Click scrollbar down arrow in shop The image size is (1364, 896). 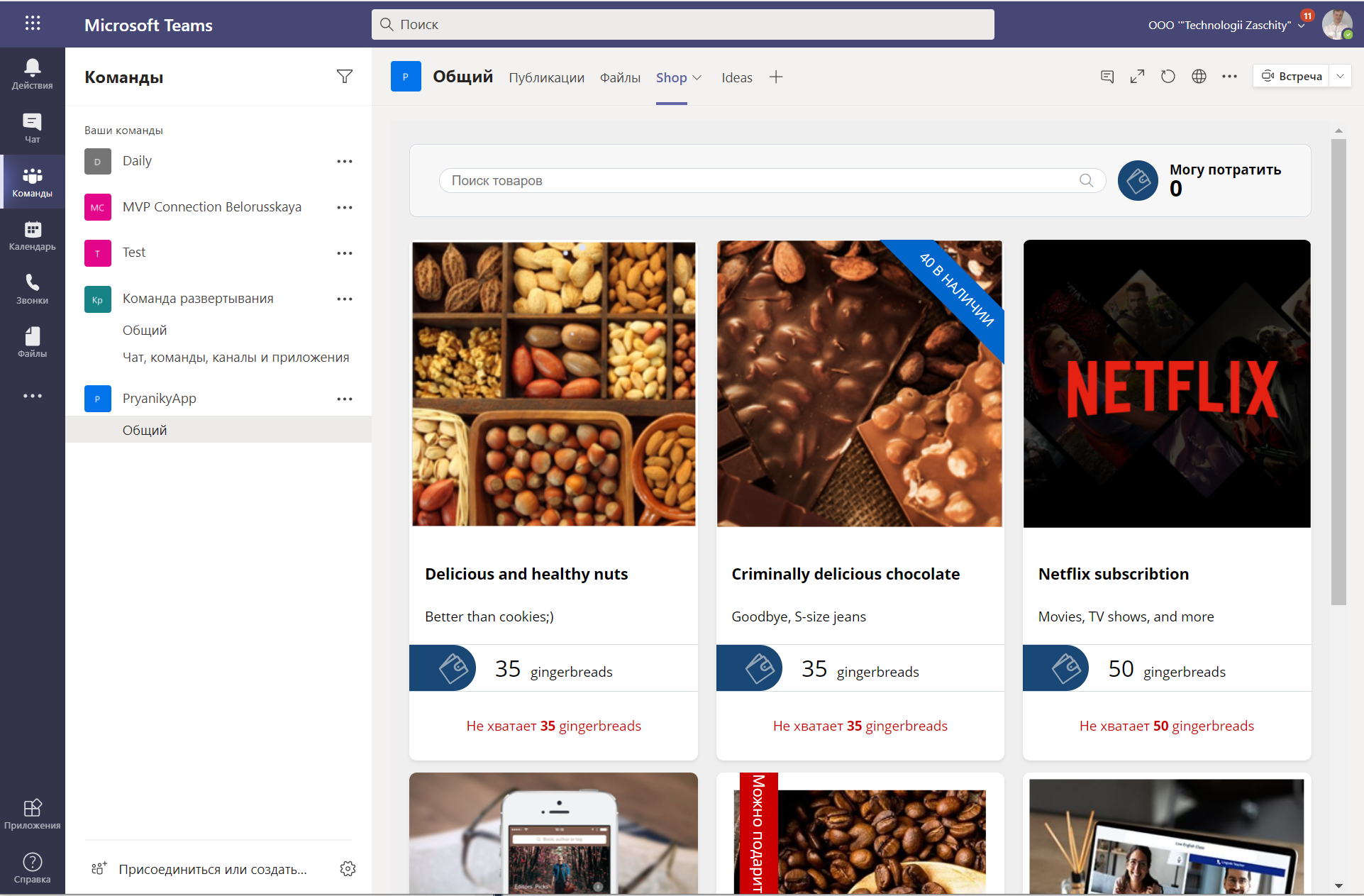coord(1338,885)
